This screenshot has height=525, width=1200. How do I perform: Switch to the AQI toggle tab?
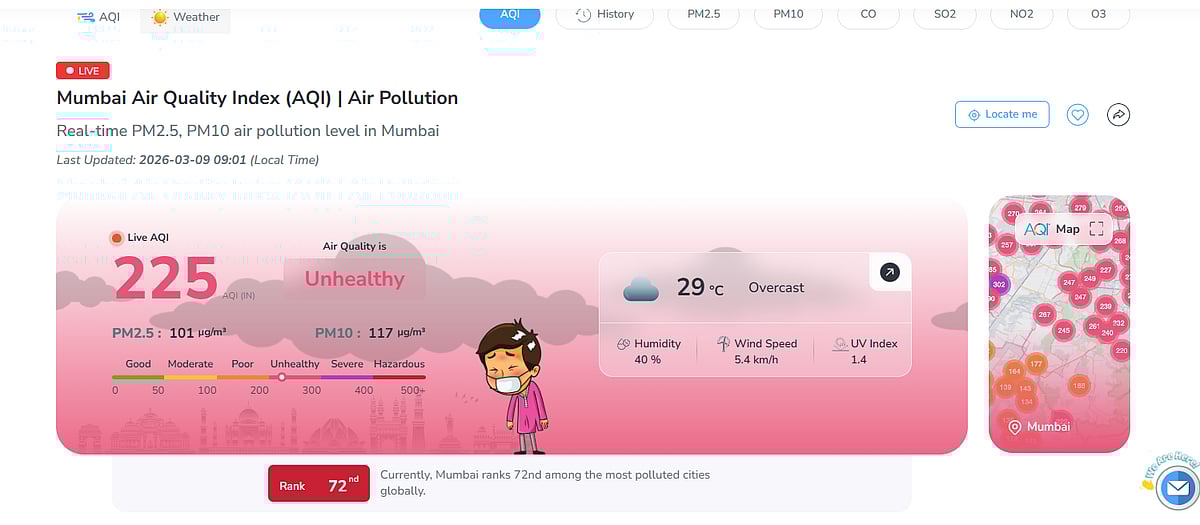(x=98, y=17)
